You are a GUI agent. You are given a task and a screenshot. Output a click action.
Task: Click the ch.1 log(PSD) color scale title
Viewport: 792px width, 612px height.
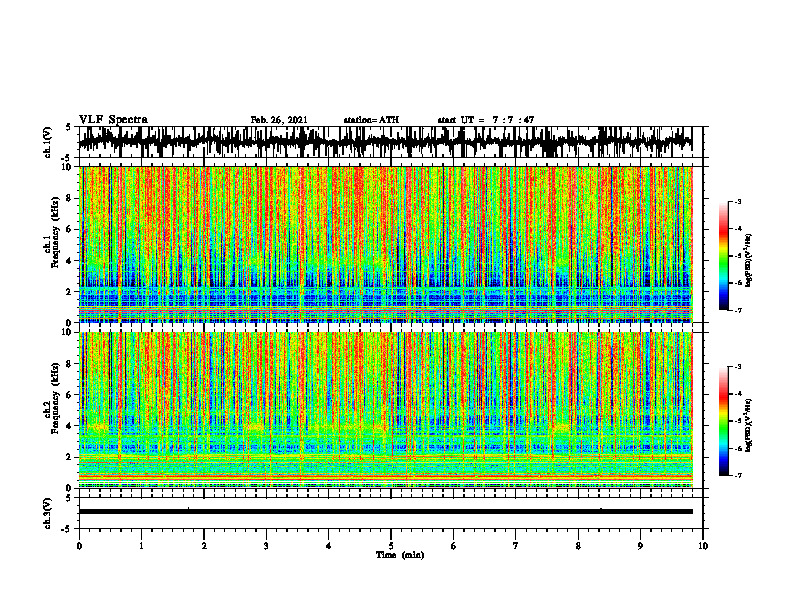pos(750,260)
